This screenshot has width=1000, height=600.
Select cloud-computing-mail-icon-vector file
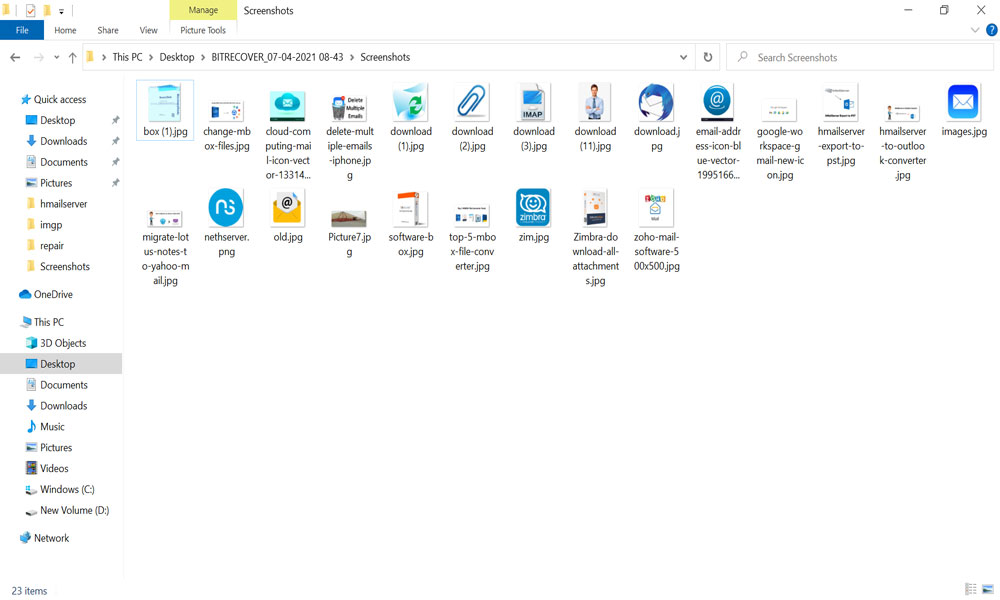pyautogui.click(x=288, y=105)
